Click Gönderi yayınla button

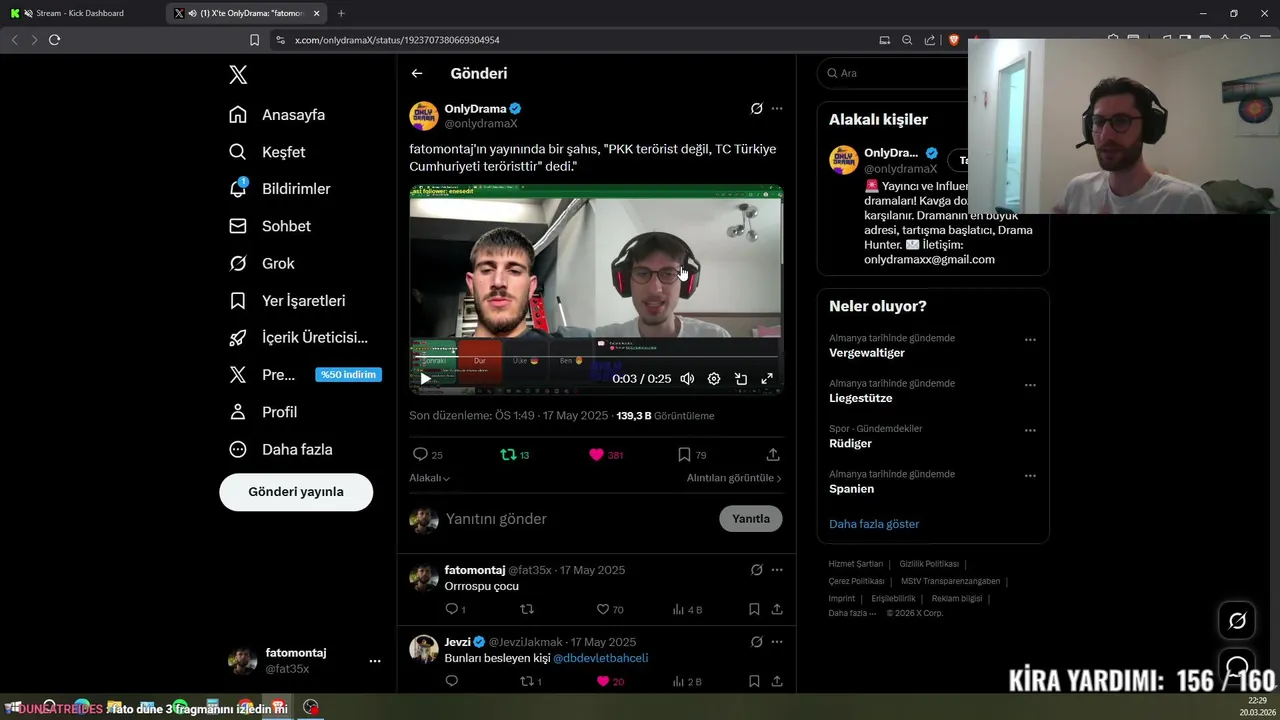coord(296,492)
